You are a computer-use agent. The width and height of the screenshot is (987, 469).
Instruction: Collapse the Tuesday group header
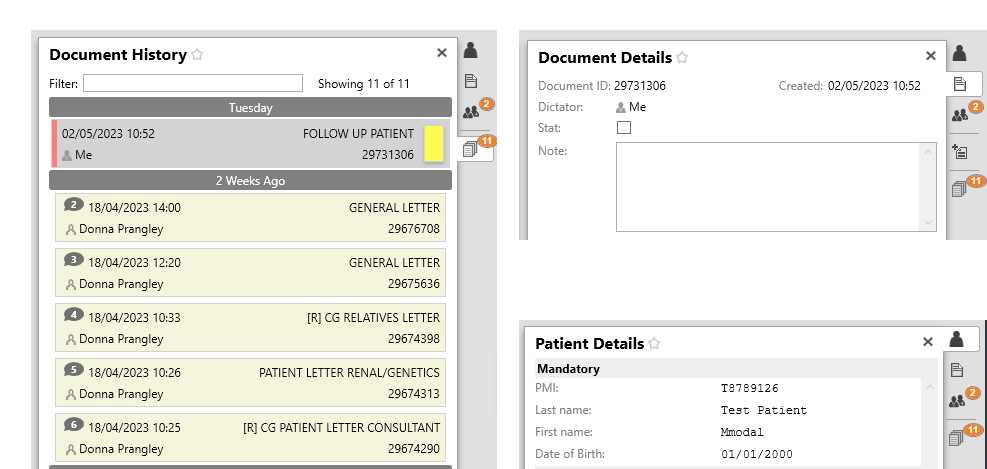point(251,108)
